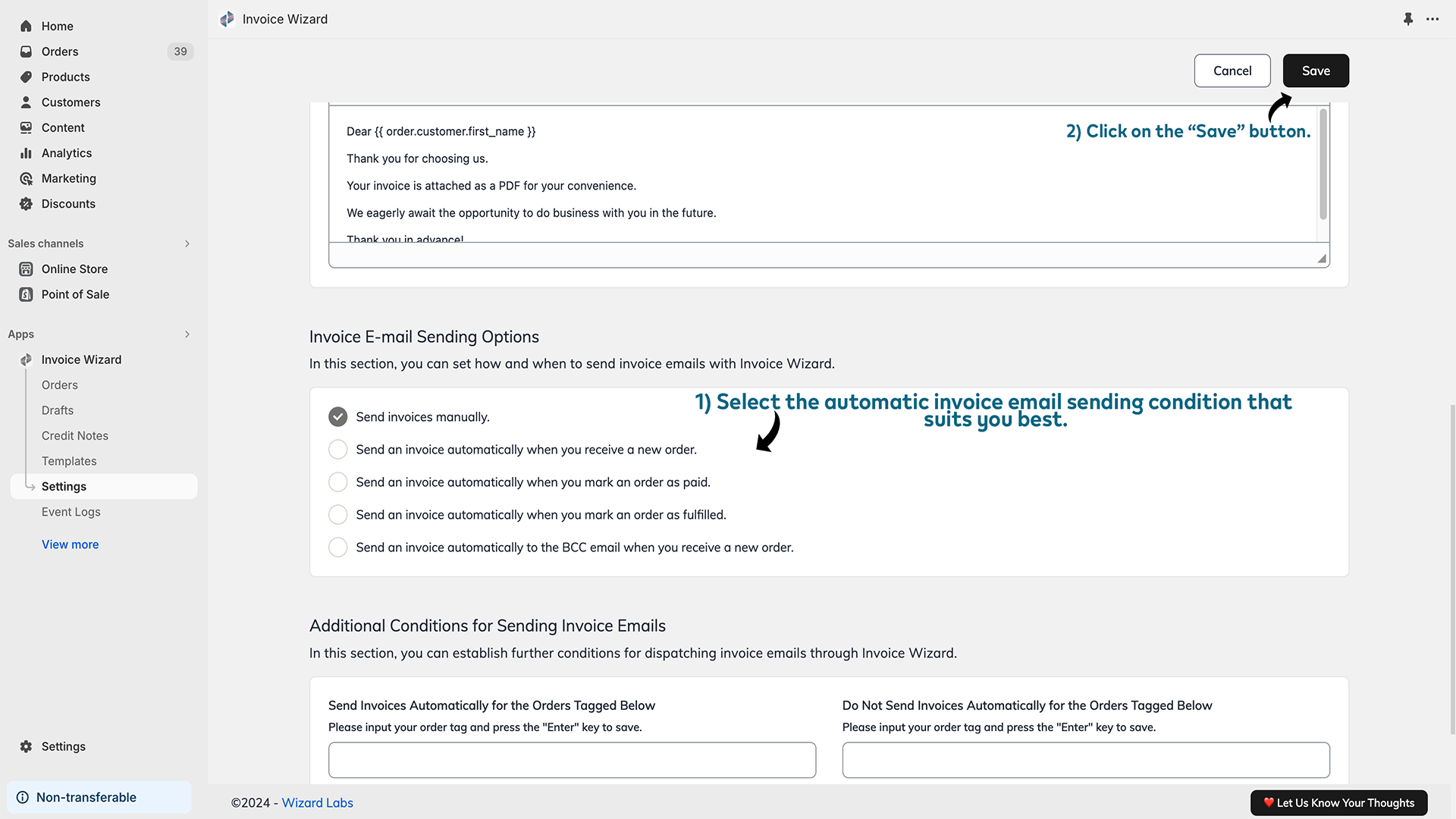
Task: Select send when order marked fulfilled
Action: (x=338, y=514)
